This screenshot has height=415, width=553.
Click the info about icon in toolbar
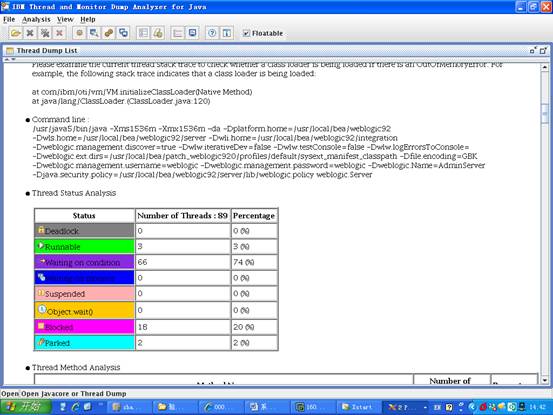pyautogui.click(x=227, y=33)
